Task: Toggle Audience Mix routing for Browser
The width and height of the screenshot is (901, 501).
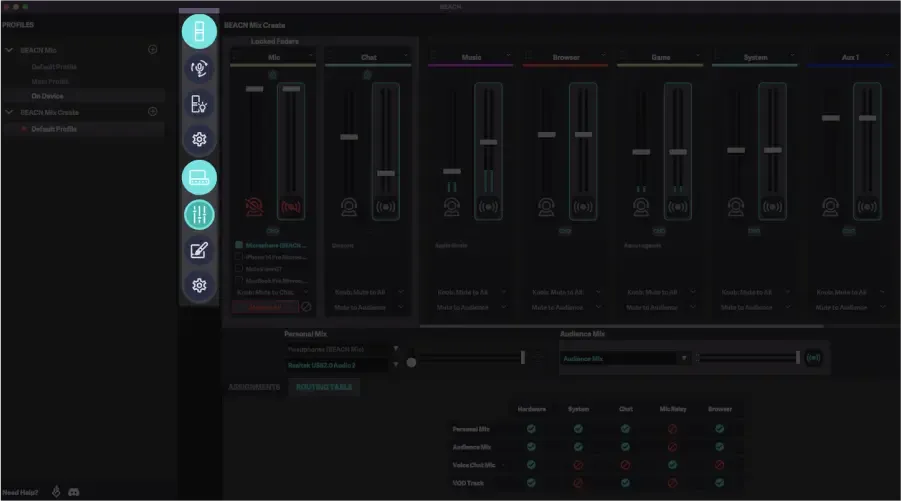Action: pyautogui.click(x=719, y=447)
